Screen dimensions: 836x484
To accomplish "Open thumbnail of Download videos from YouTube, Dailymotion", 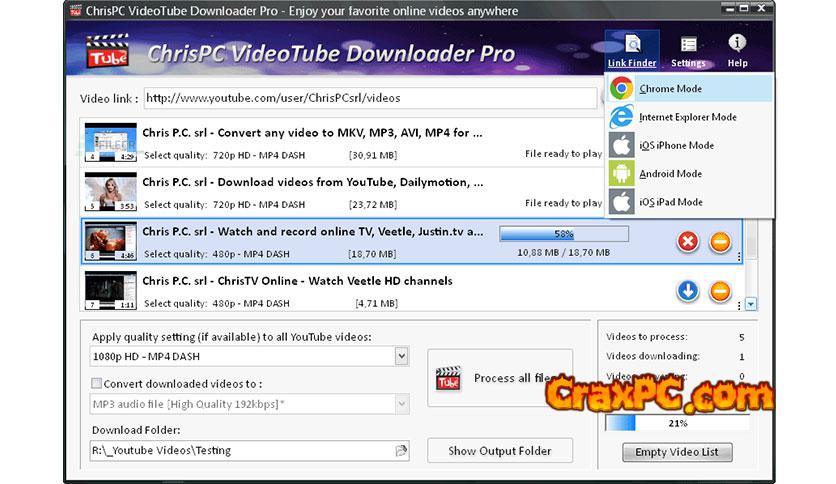I will [110, 191].
